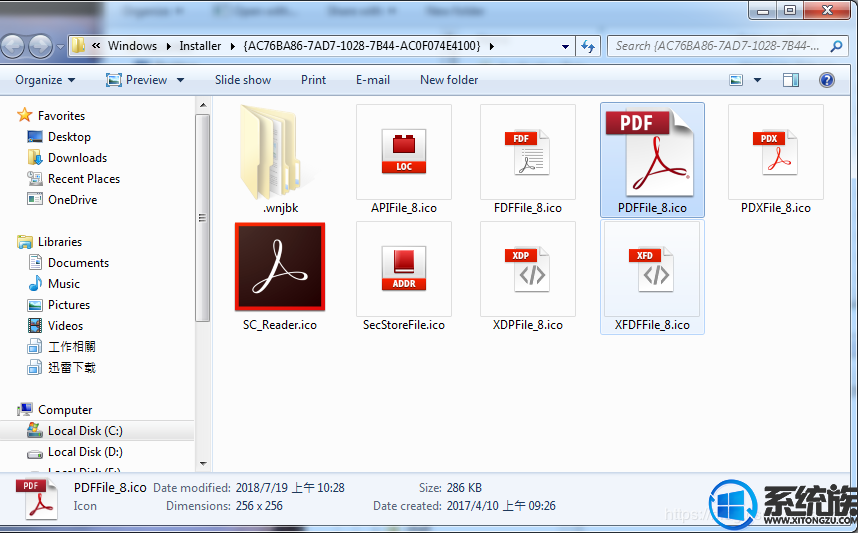Toggle the preview pane icon

click(791, 80)
